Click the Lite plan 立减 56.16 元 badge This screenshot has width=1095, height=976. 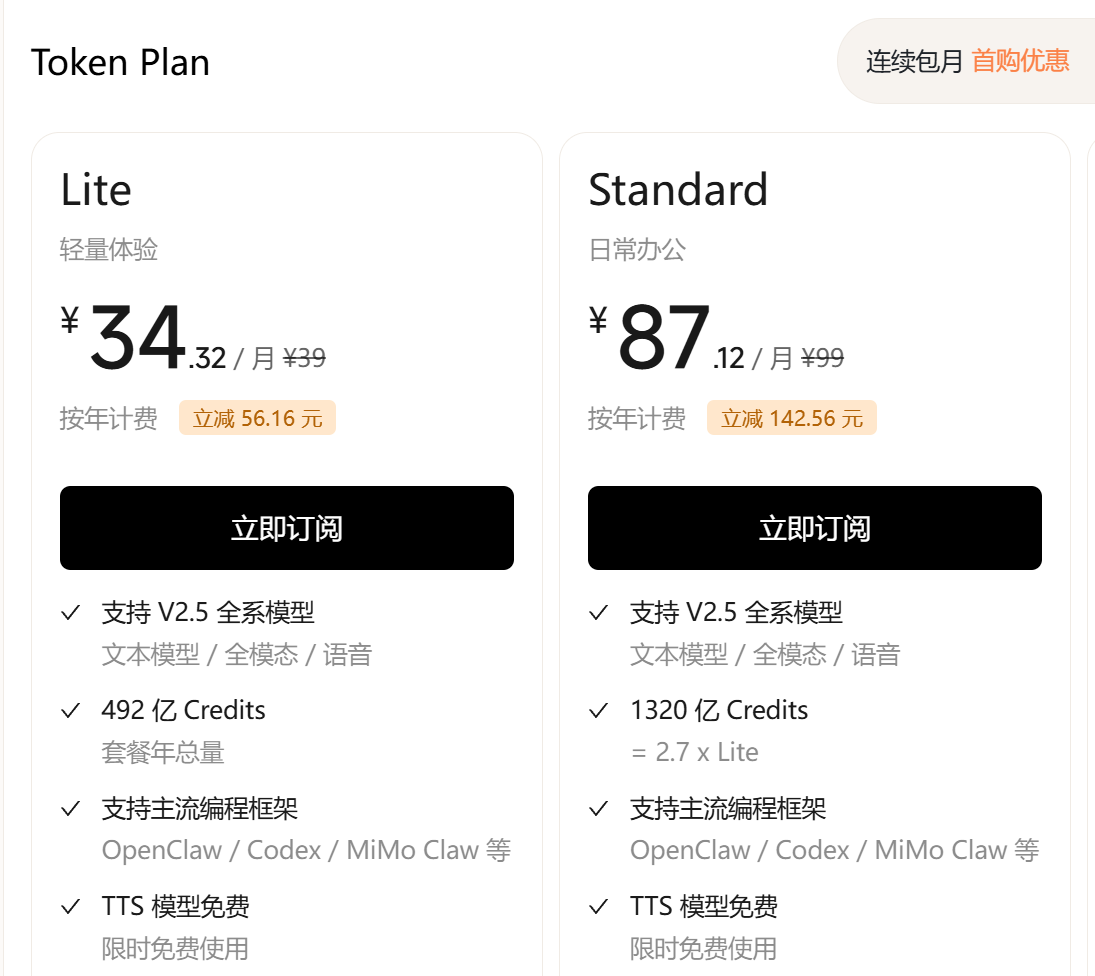click(257, 417)
